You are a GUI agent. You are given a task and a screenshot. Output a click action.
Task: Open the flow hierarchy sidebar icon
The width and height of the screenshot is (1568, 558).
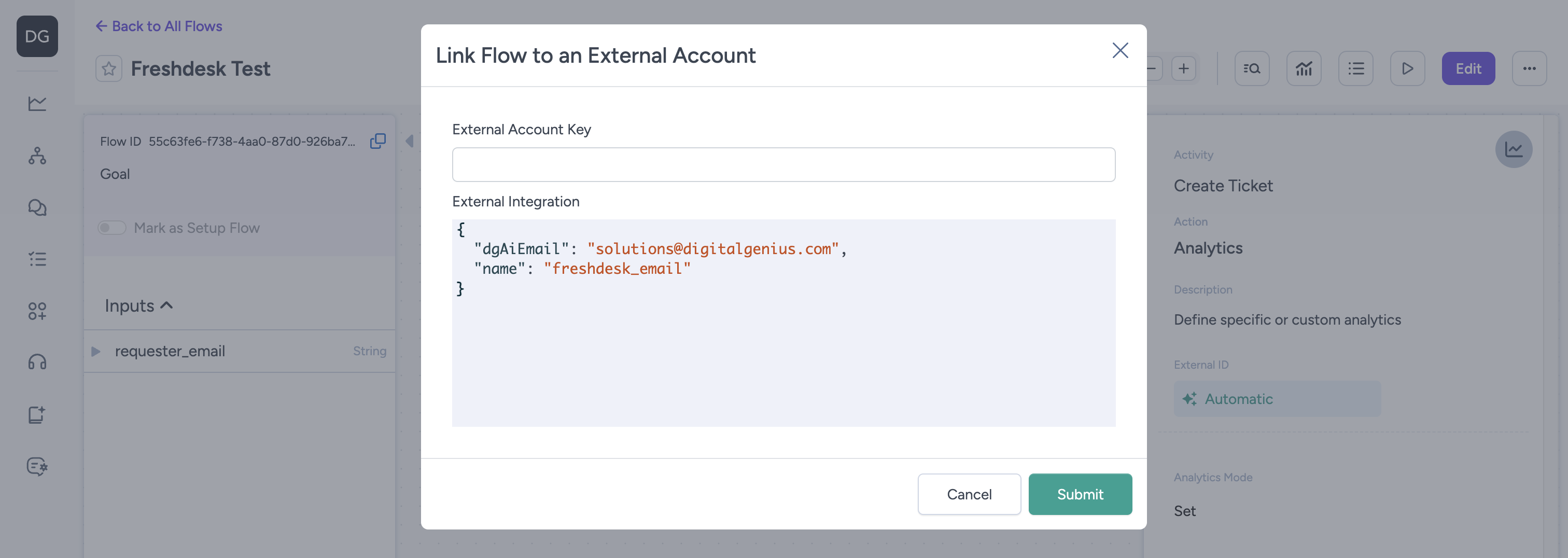click(x=37, y=156)
